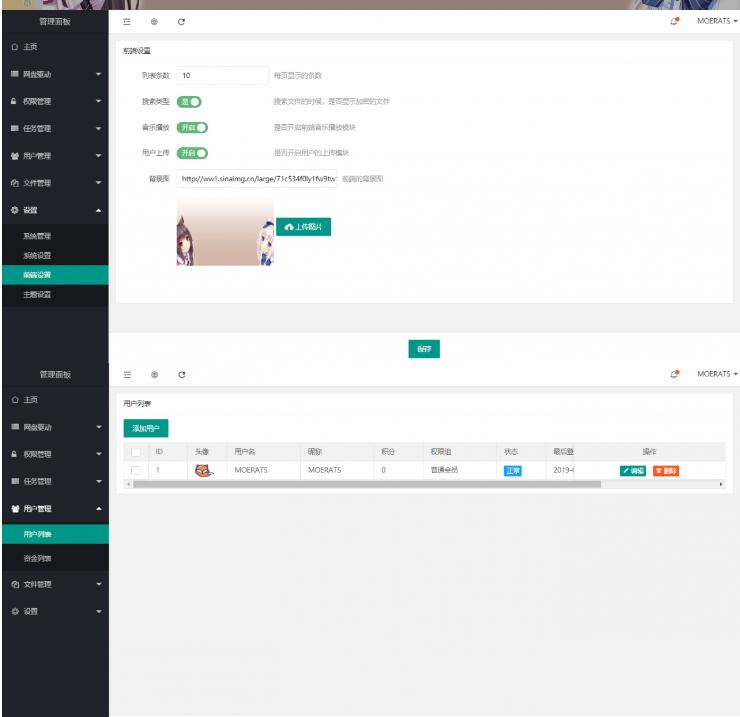Check the select-all checkbox in user table header

coord(136,452)
